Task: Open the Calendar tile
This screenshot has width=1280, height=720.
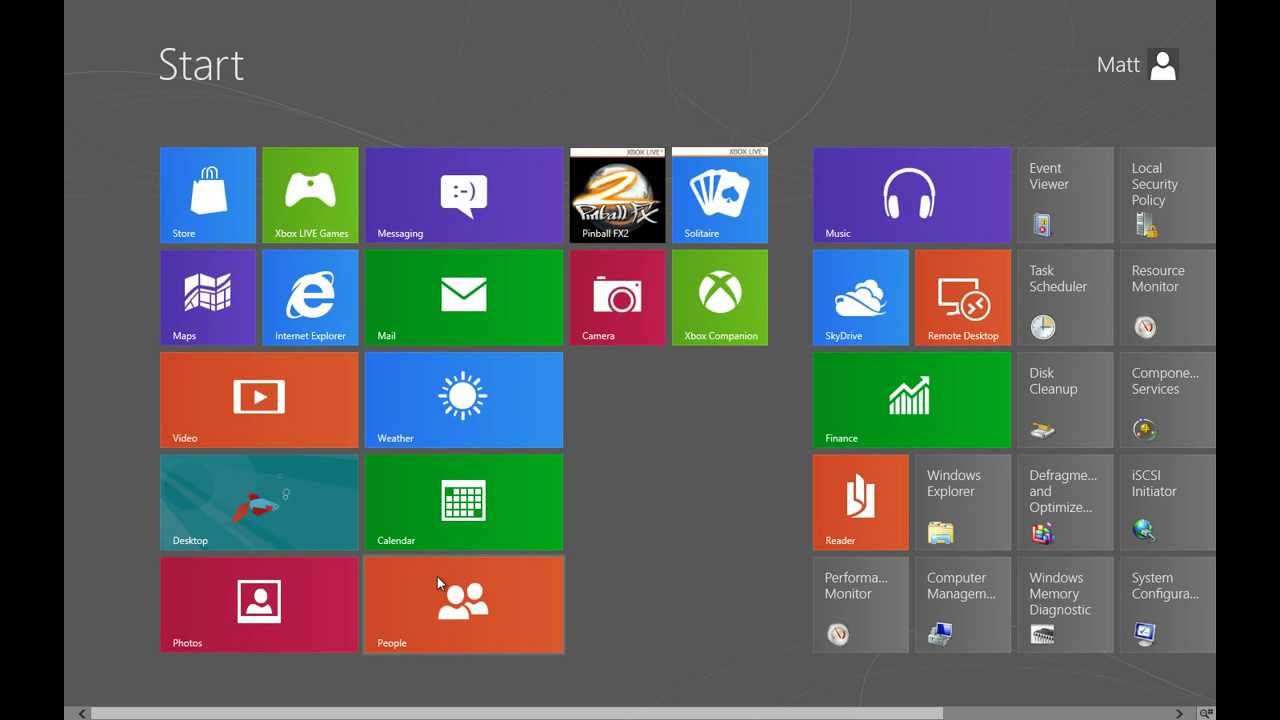Action: click(464, 502)
